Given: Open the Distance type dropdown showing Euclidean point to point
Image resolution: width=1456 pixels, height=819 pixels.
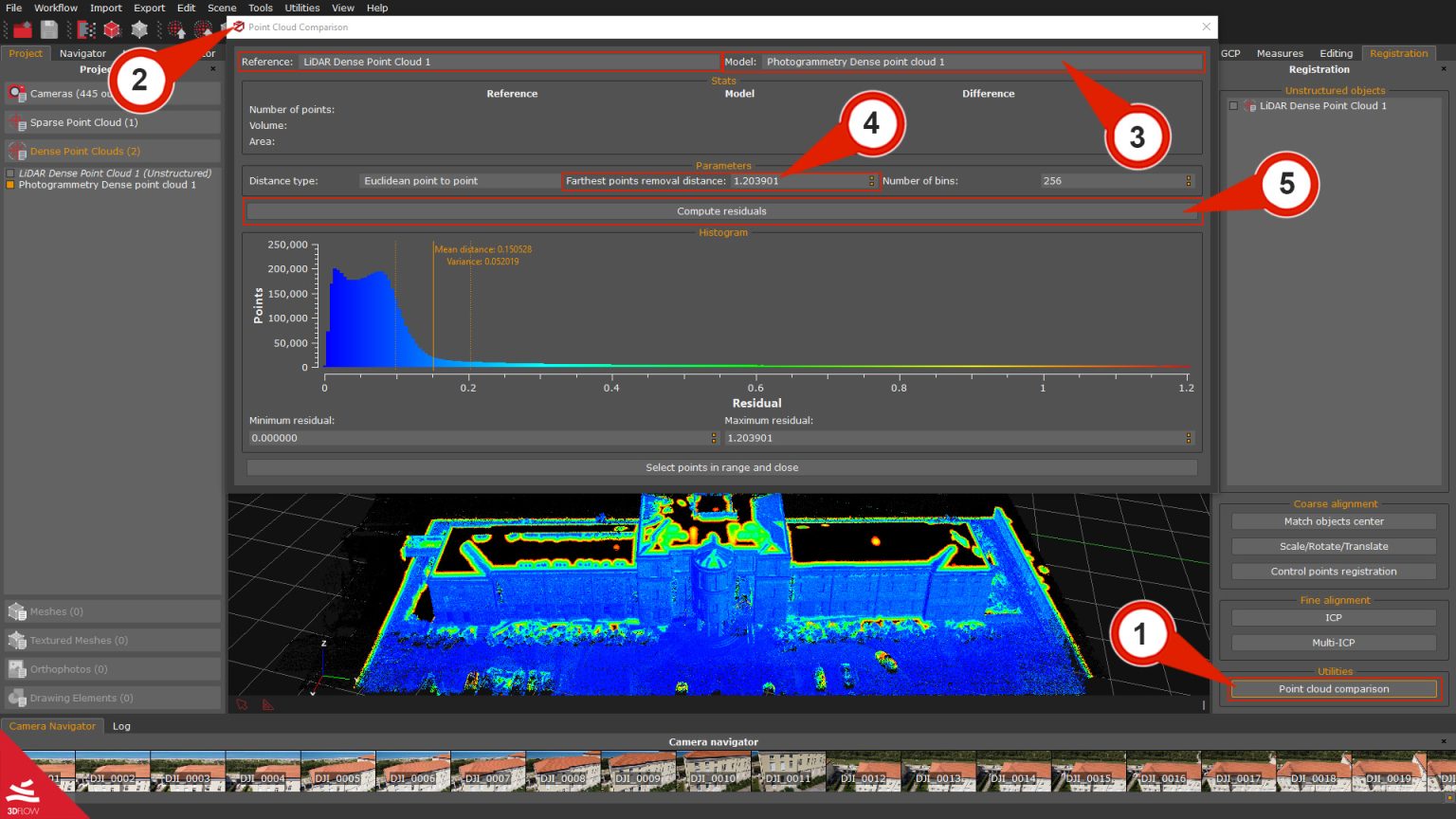Looking at the screenshot, I should tap(456, 180).
